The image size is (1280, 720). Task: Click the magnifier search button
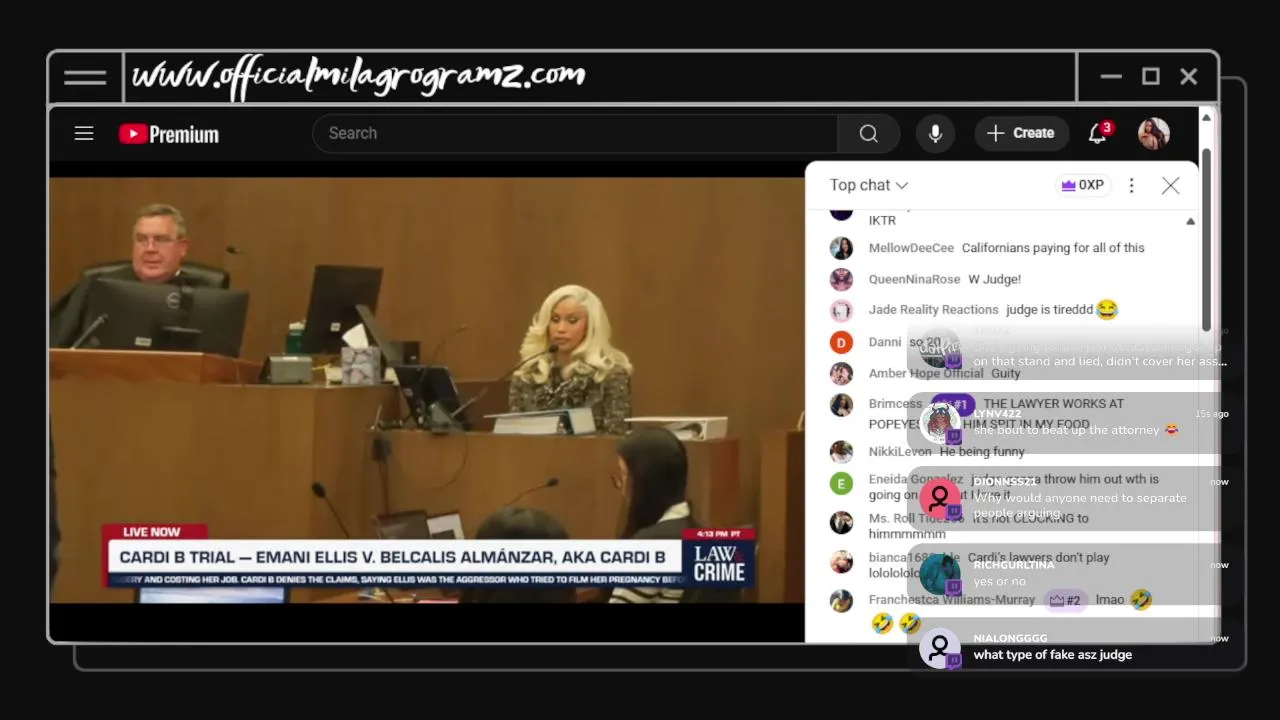pyautogui.click(x=869, y=133)
